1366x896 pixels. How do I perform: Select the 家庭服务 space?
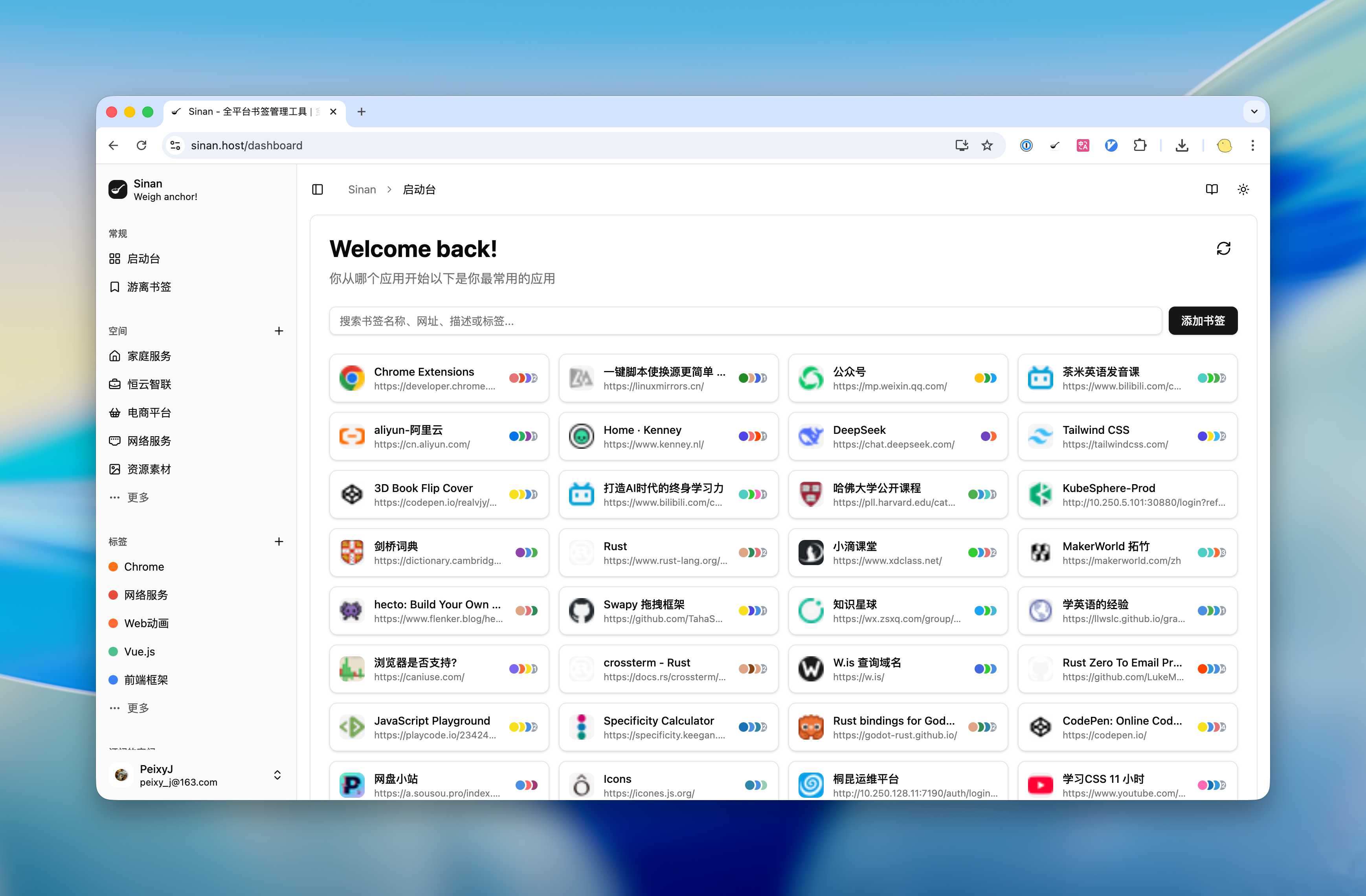tap(149, 356)
